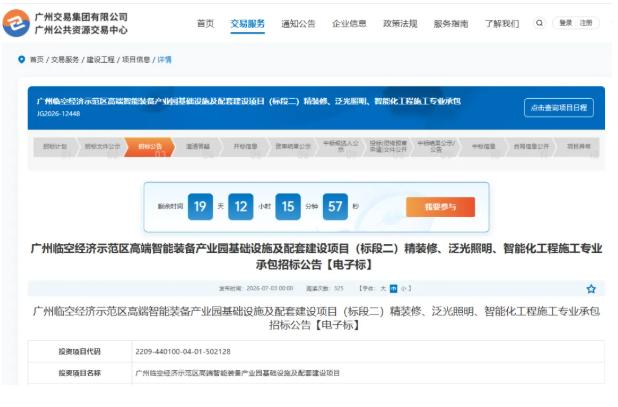Click 建设工程 in the breadcrumb
This screenshot has height=407, width=618.
pyautogui.click(x=101, y=59)
